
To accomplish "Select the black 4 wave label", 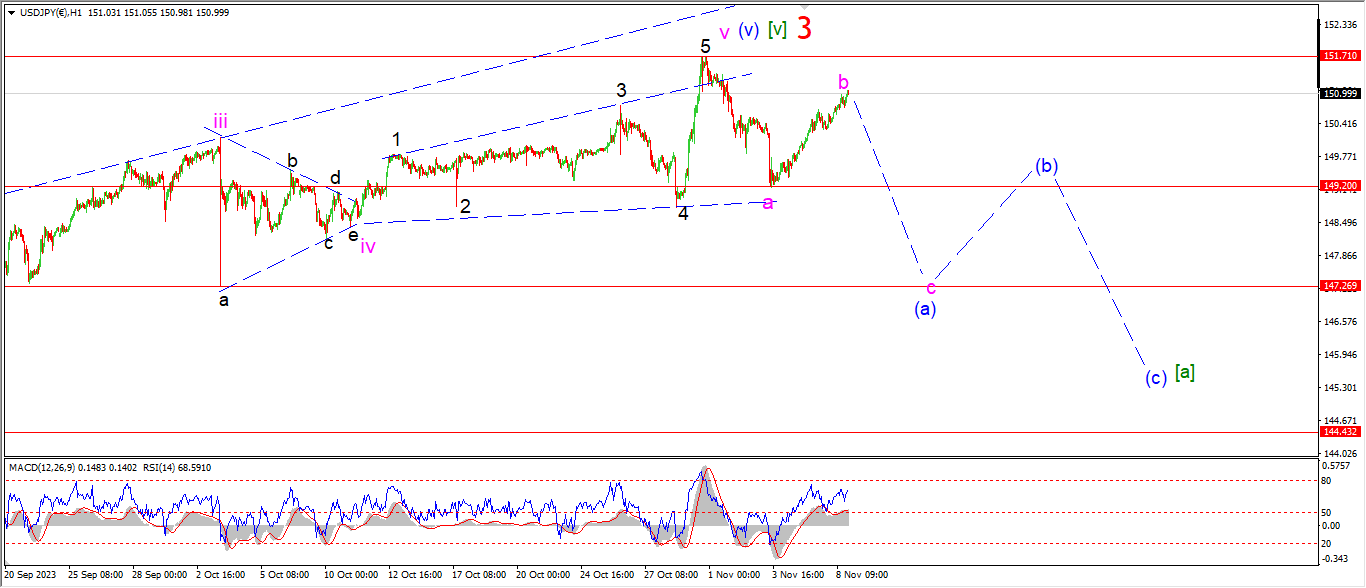I will point(683,213).
